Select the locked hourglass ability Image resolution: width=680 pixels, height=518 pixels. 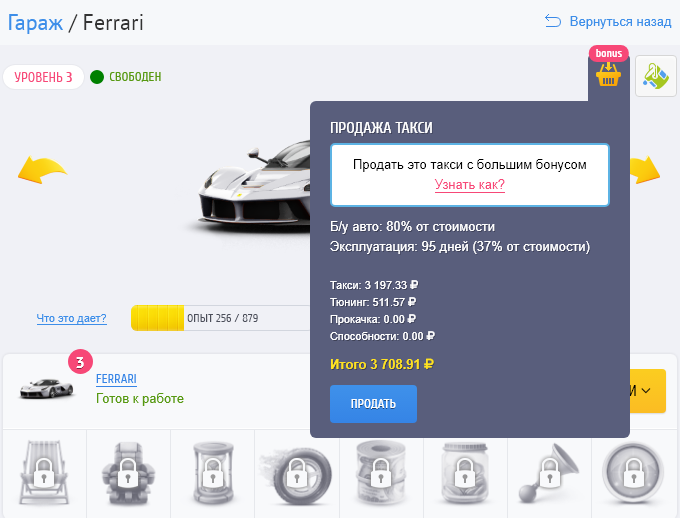[212, 473]
